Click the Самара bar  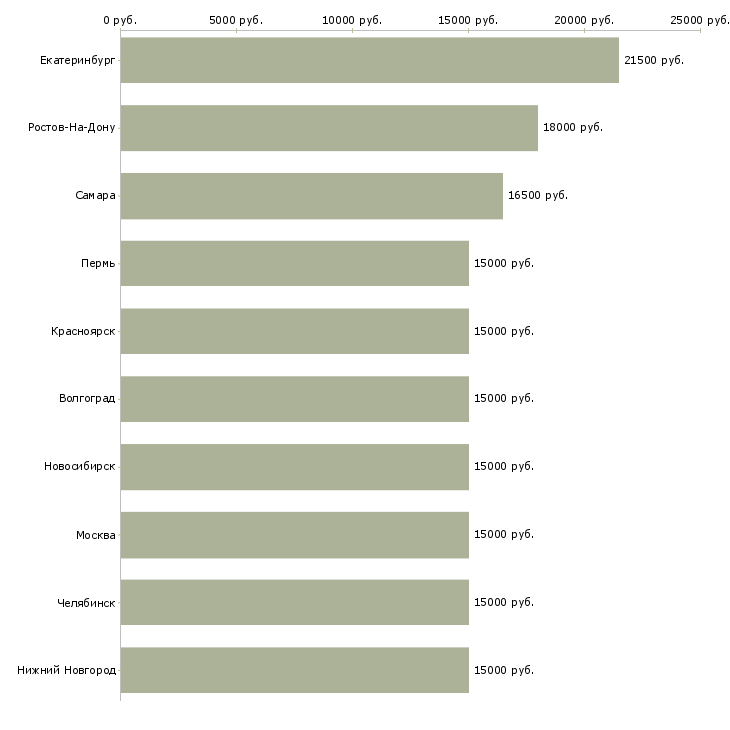tap(311, 196)
